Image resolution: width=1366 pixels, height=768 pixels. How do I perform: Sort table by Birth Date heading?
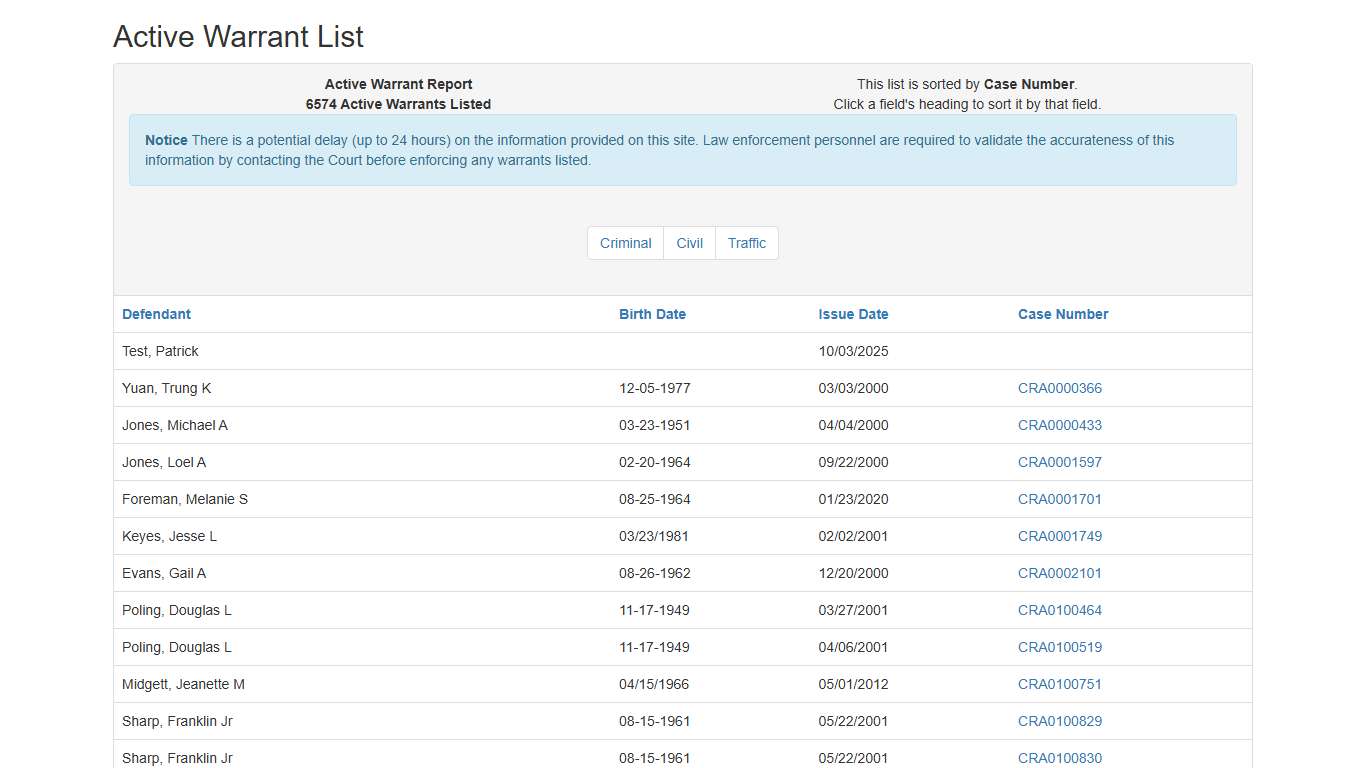(652, 314)
